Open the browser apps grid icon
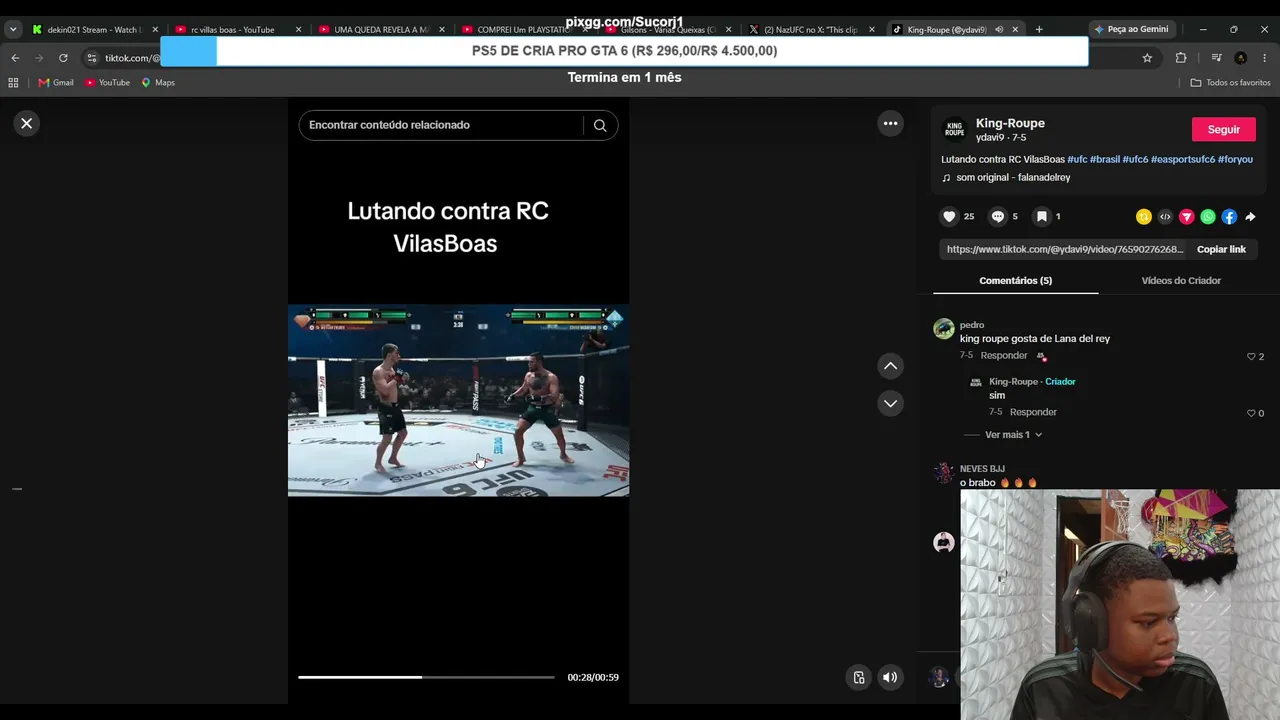Viewport: 1280px width, 720px height. coord(14,83)
